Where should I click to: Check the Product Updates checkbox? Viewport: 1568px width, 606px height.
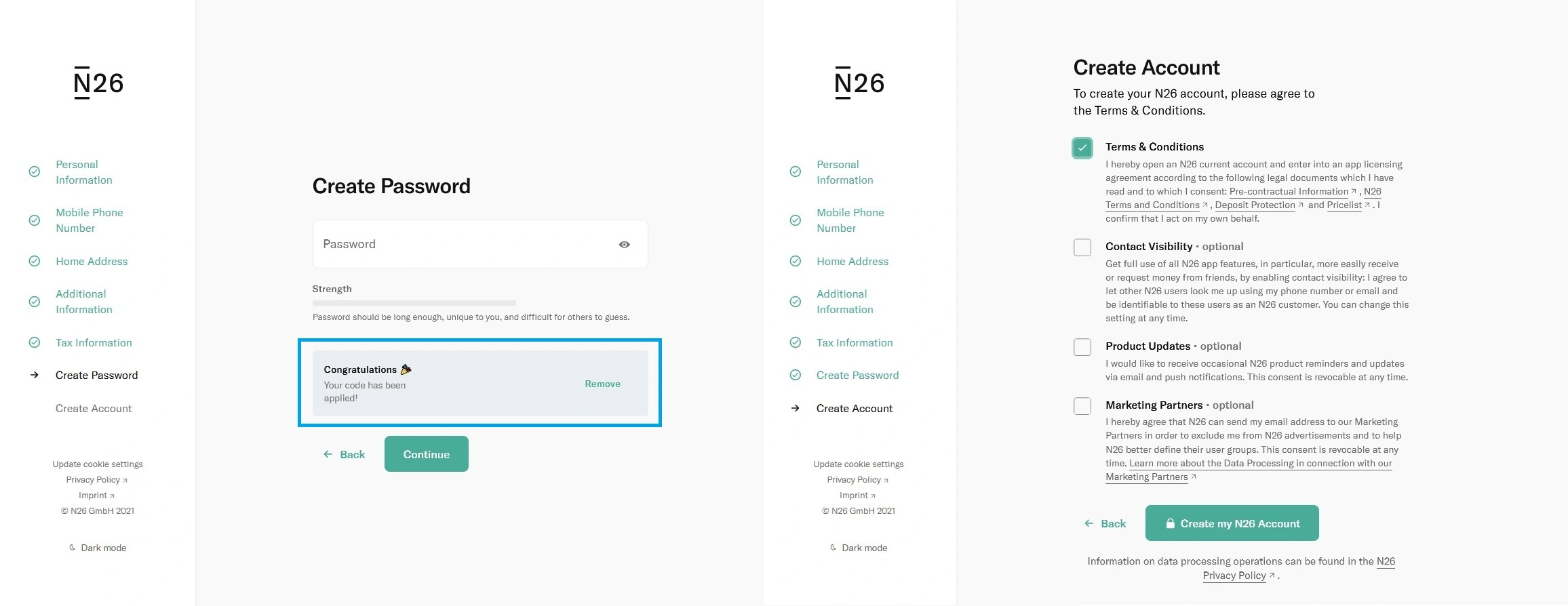click(x=1082, y=347)
